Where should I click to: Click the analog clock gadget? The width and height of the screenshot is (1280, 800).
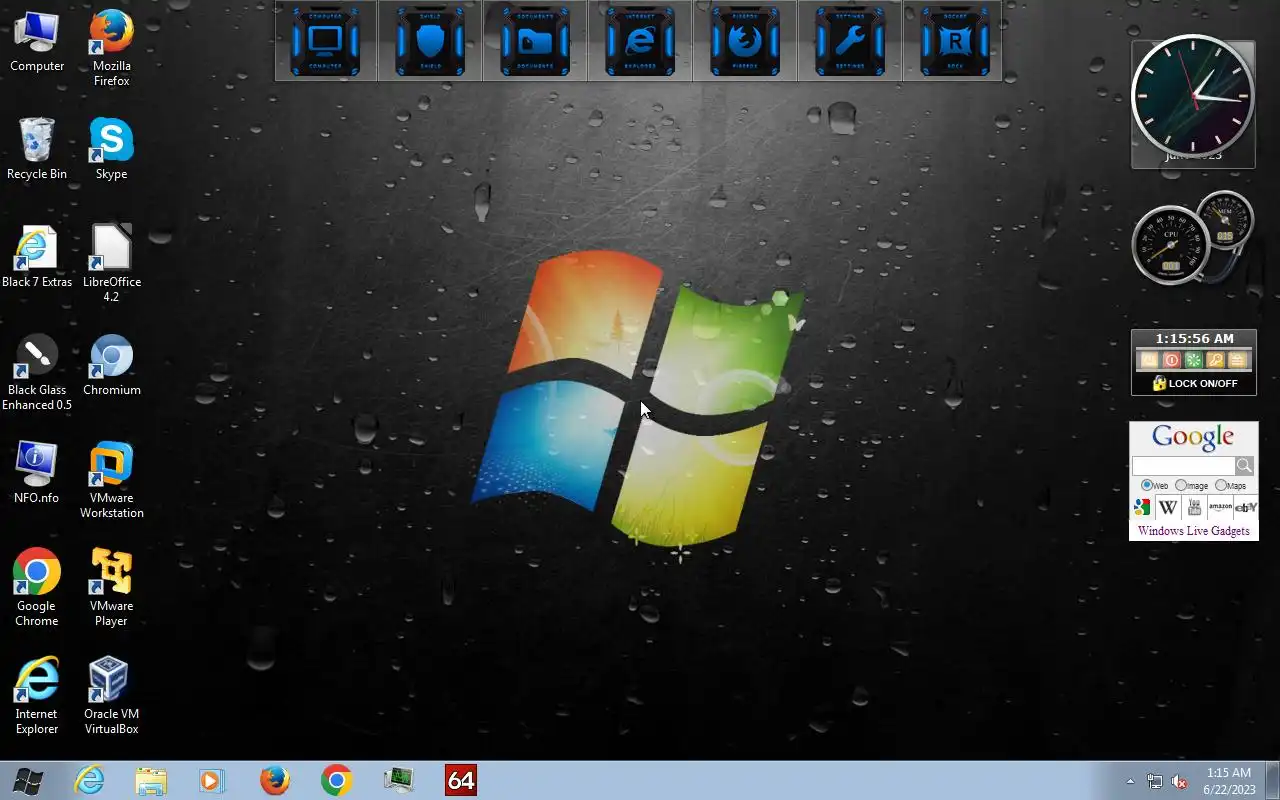click(1193, 97)
